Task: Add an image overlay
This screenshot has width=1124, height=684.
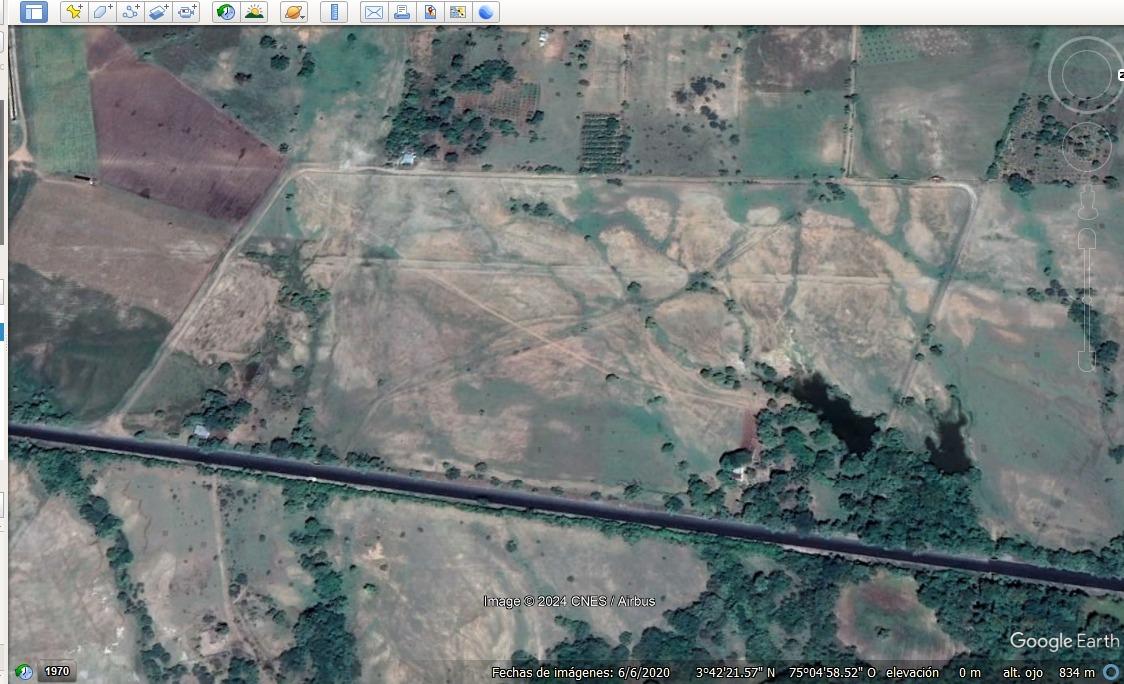Action: (158, 12)
